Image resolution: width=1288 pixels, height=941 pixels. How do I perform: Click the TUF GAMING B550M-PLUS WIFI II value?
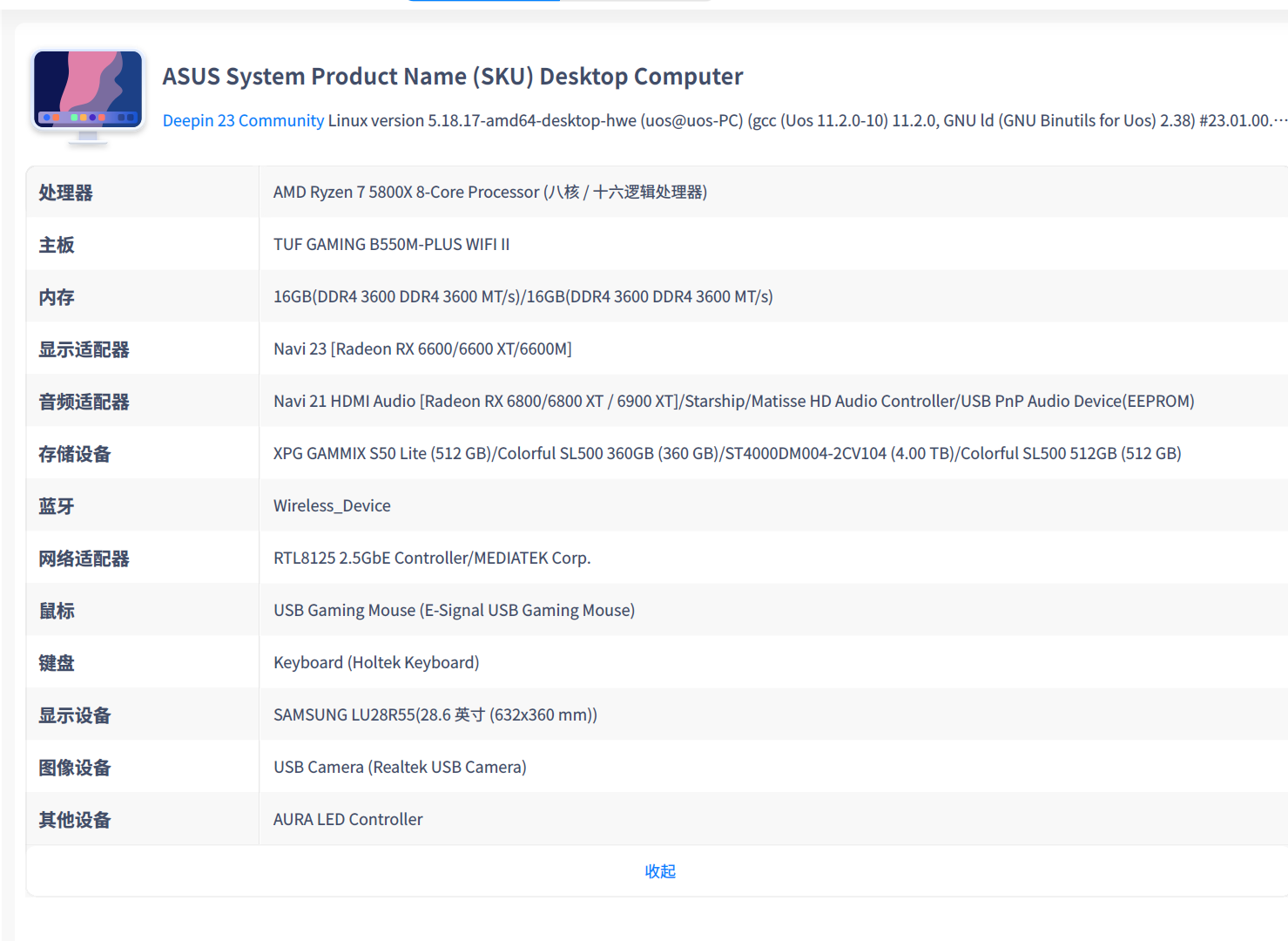391,244
